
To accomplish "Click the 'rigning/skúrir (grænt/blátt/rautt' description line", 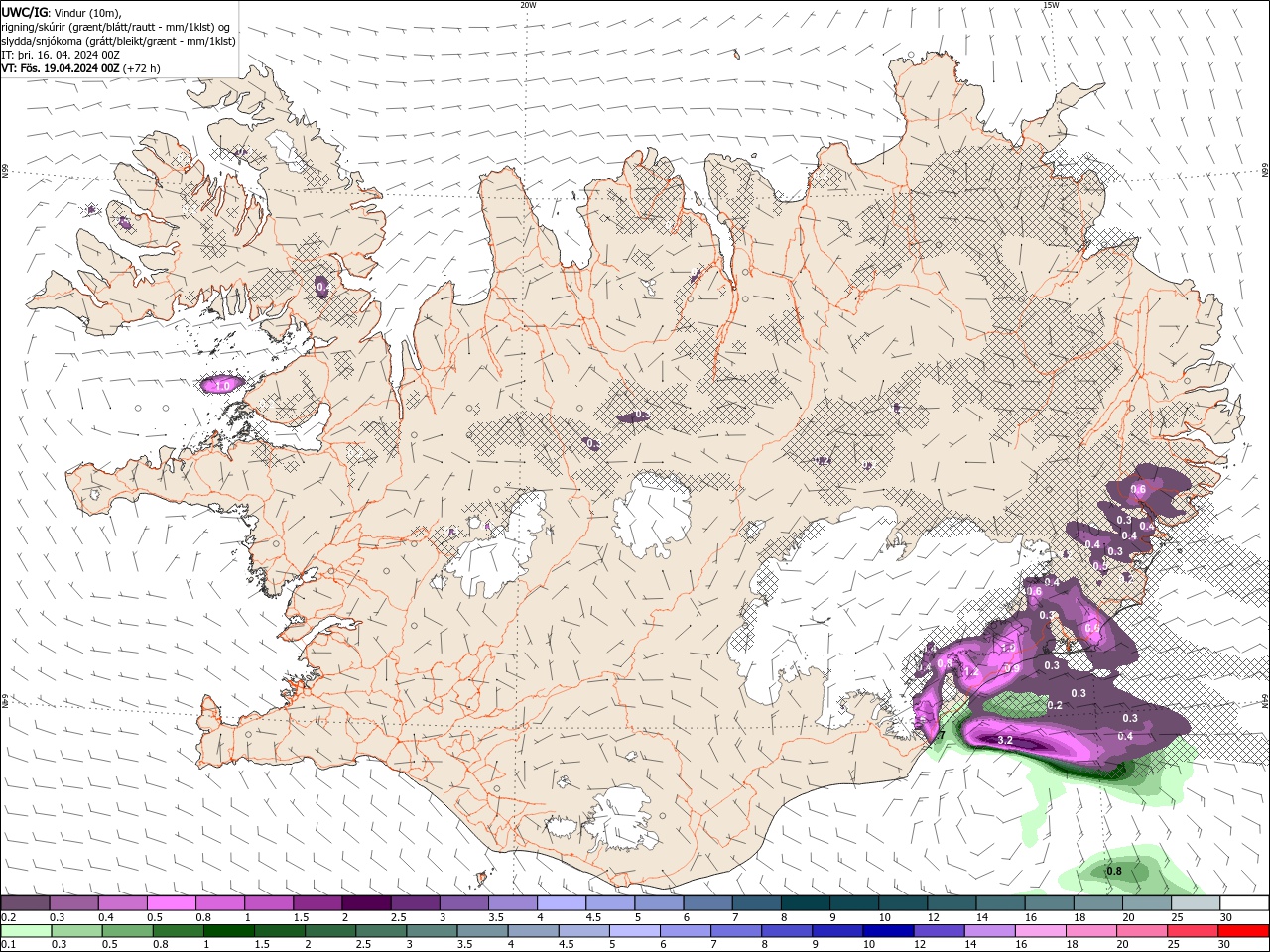I will click(x=116, y=27).
